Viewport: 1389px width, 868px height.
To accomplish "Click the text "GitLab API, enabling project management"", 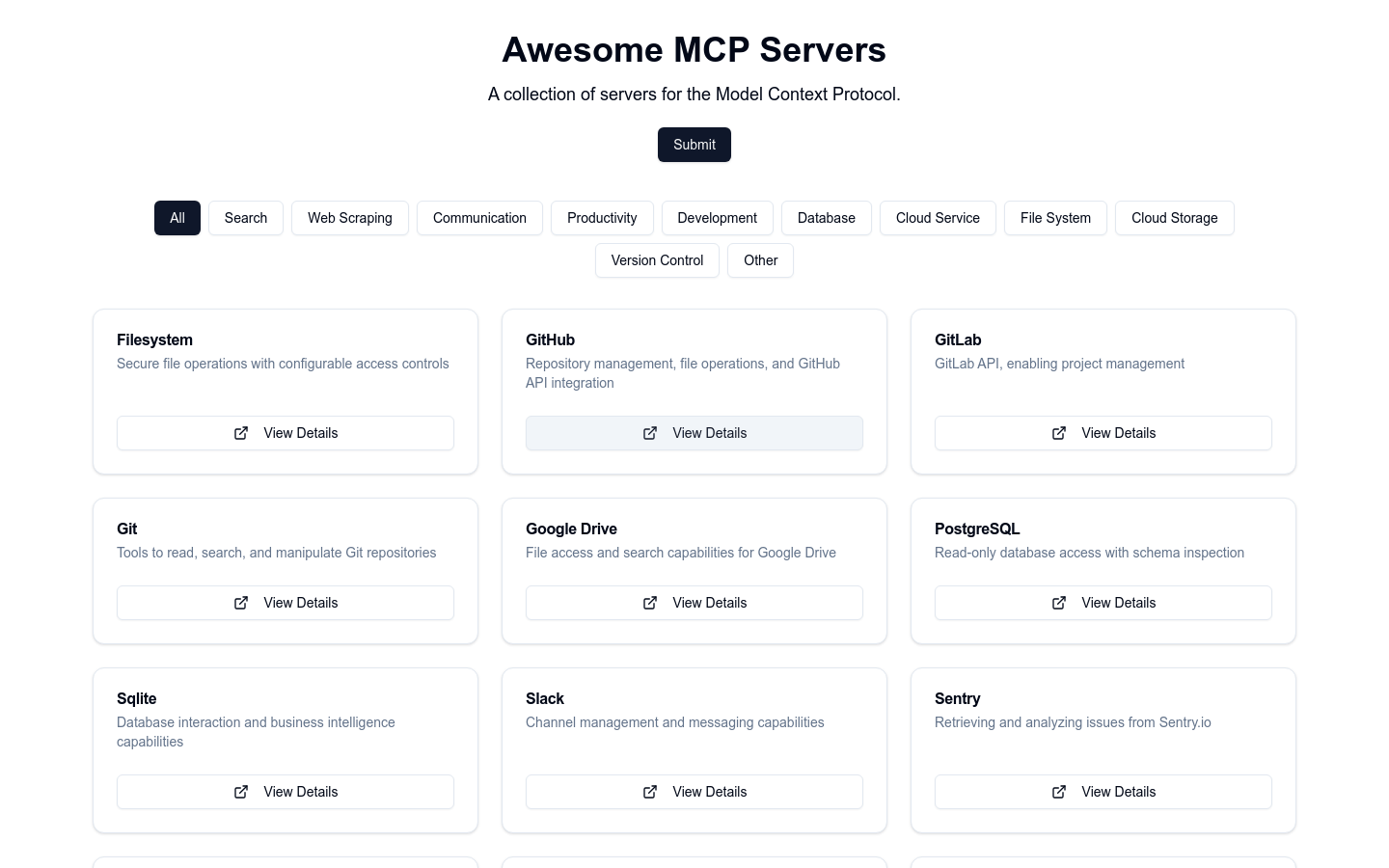I will click(x=1059, y=364).
